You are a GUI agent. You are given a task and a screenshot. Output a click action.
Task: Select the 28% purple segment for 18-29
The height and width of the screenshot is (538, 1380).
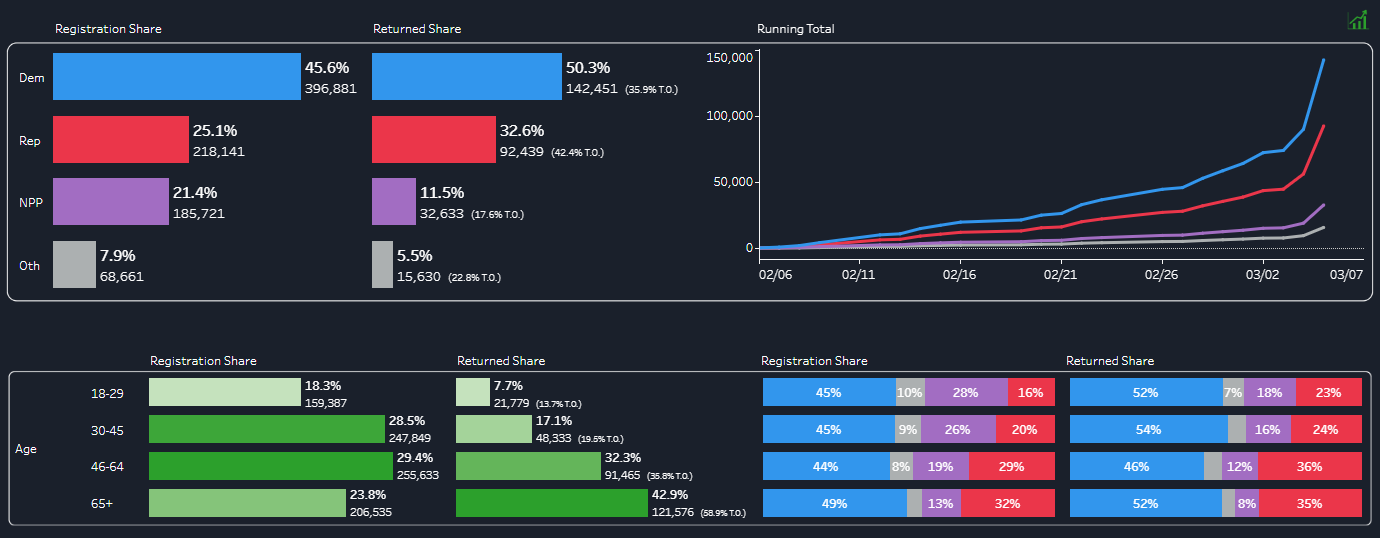(966, 393)
